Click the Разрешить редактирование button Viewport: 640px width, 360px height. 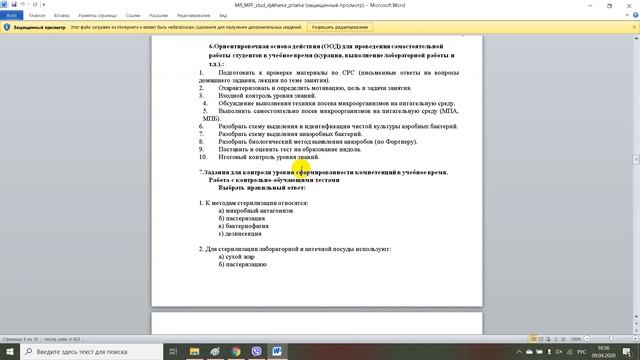[x=340, y=27]
